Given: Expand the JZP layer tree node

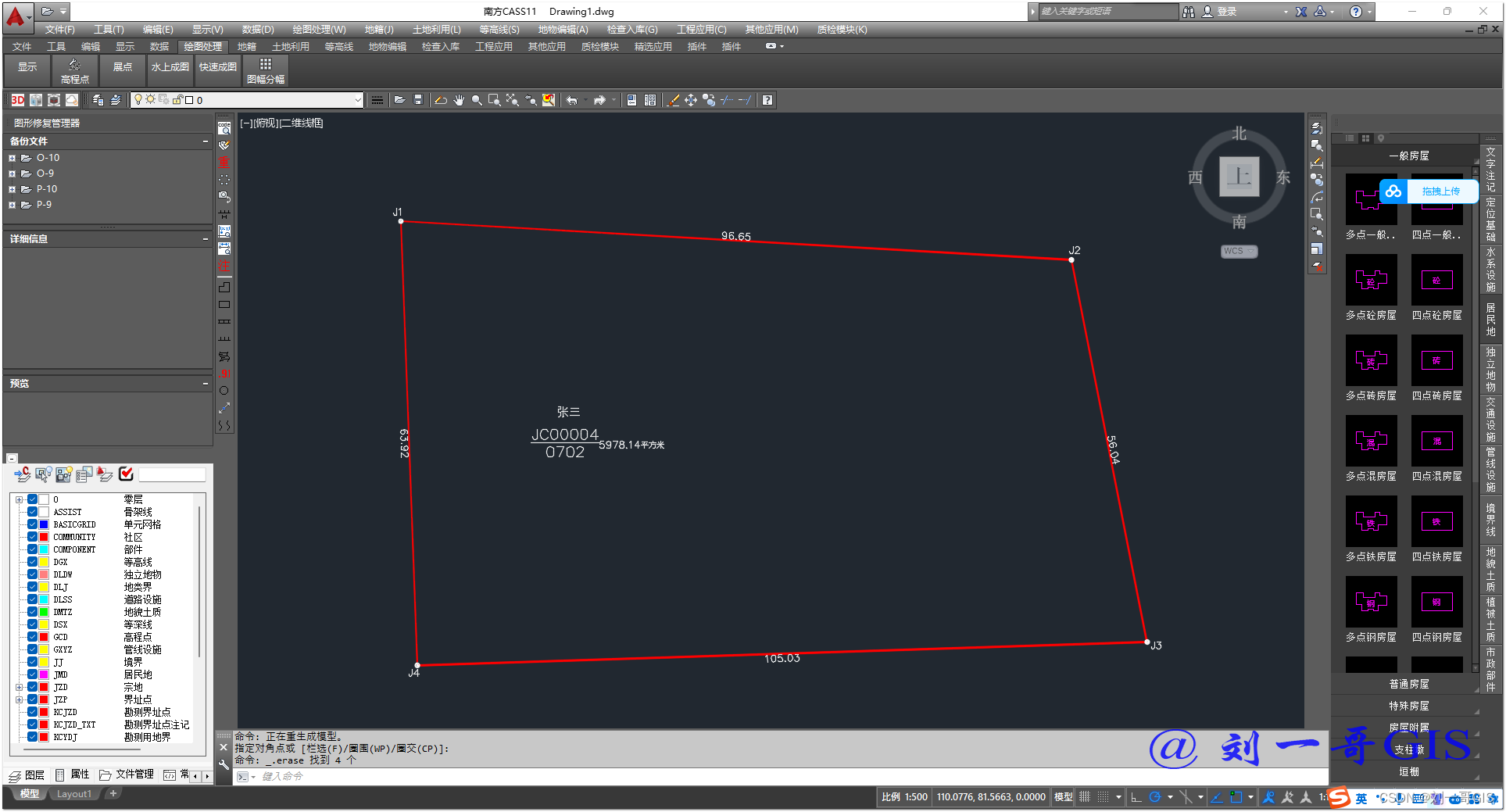Looking at the screenshot, I should coord(19,699).
